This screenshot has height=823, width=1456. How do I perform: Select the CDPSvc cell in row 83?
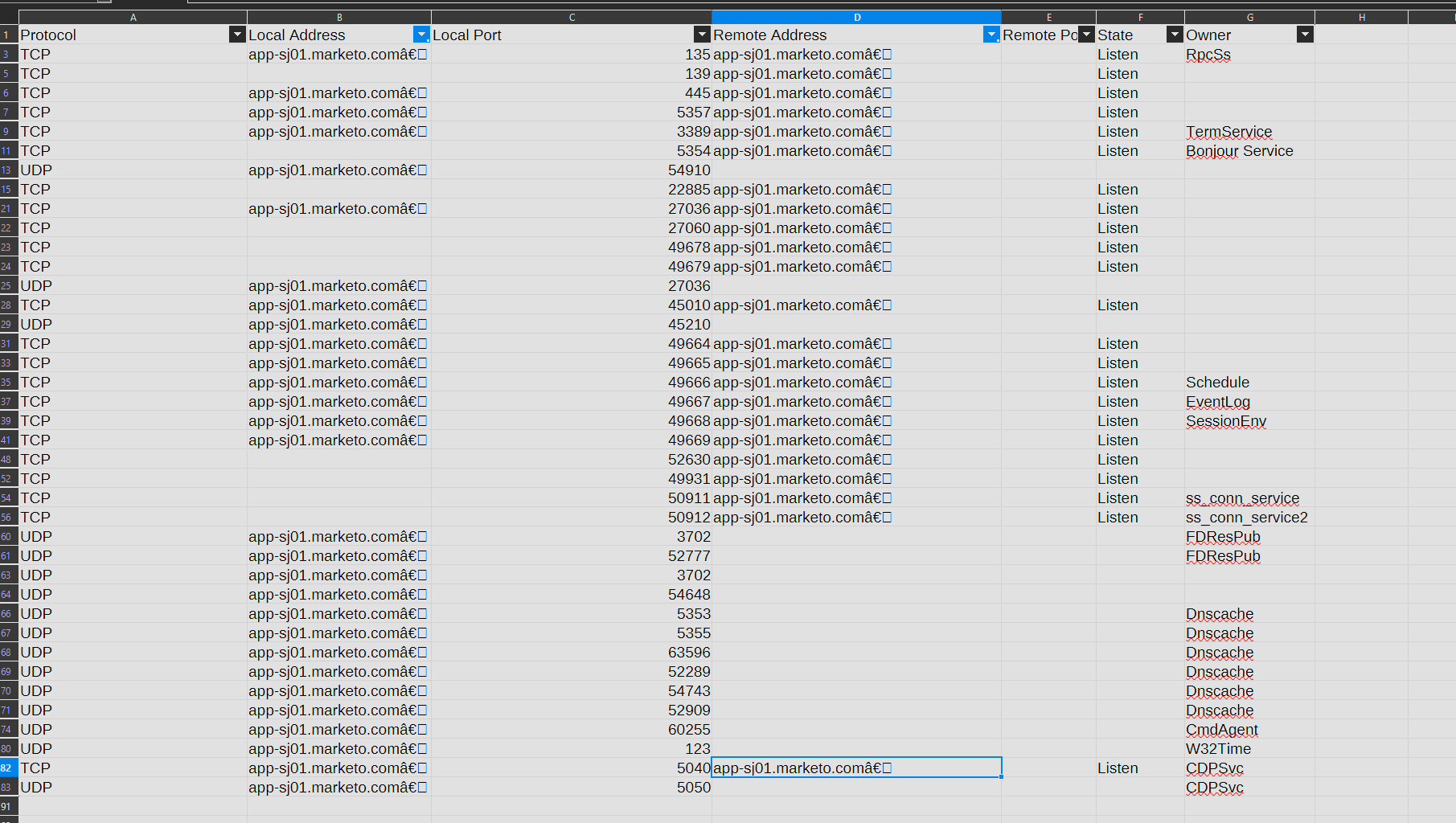pos(1249,788)
